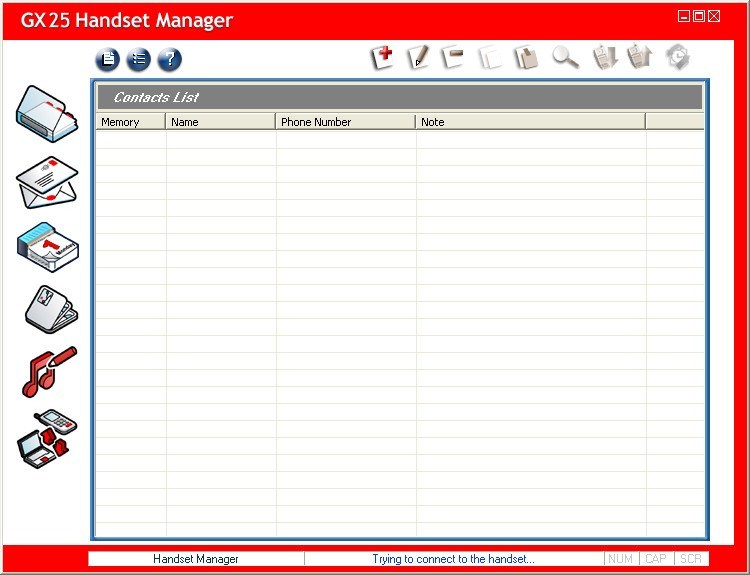Click the CAP indicator in status bar
This screenshot has width=750, height=575.
(656, 559)
